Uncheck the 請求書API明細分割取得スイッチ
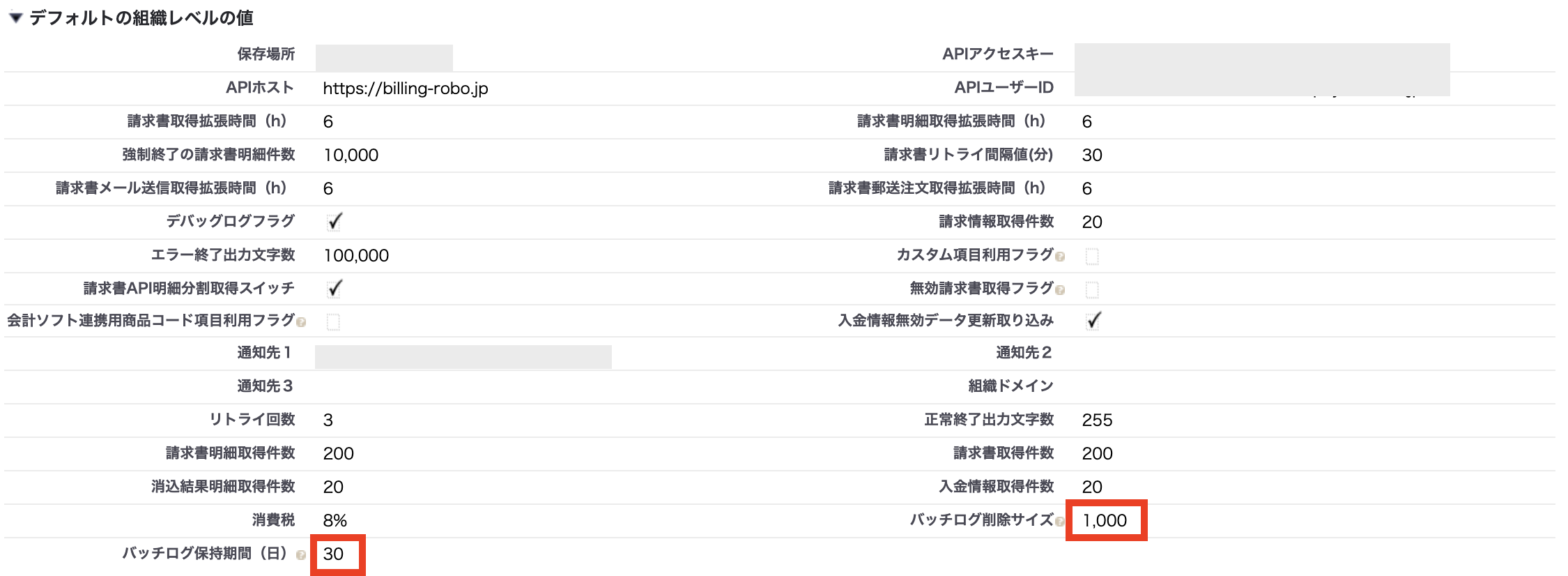 click(x=334, y=287)
